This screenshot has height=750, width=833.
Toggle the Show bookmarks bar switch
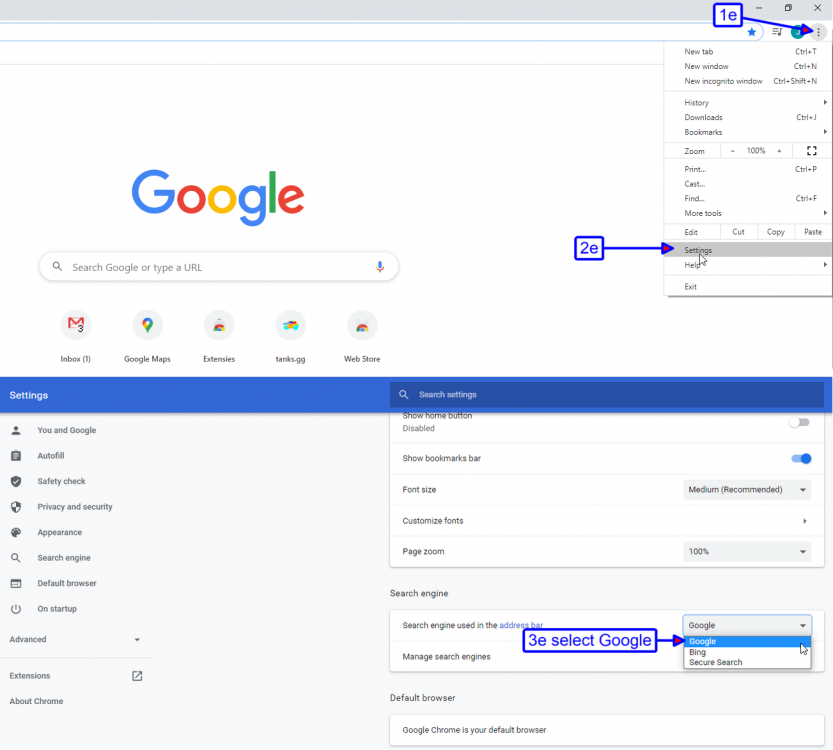coord(801,458)
